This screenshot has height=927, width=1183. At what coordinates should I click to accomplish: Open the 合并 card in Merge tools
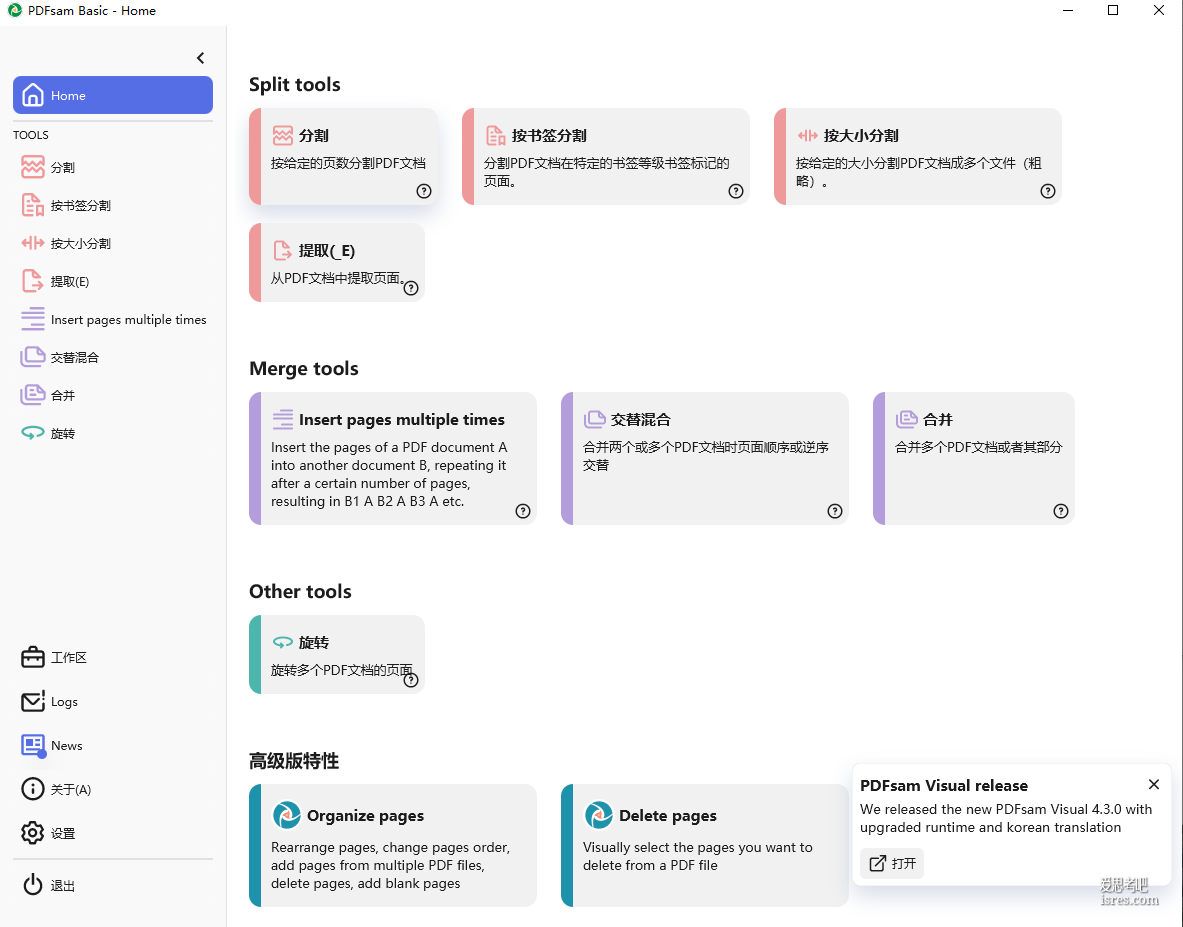[x=973, y=458]
